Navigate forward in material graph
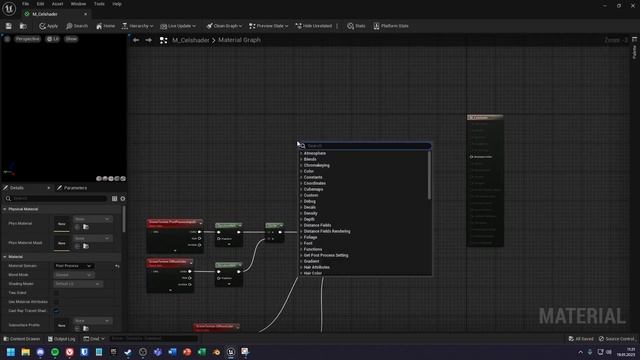640x360 pixels. (x=149, y=40)
